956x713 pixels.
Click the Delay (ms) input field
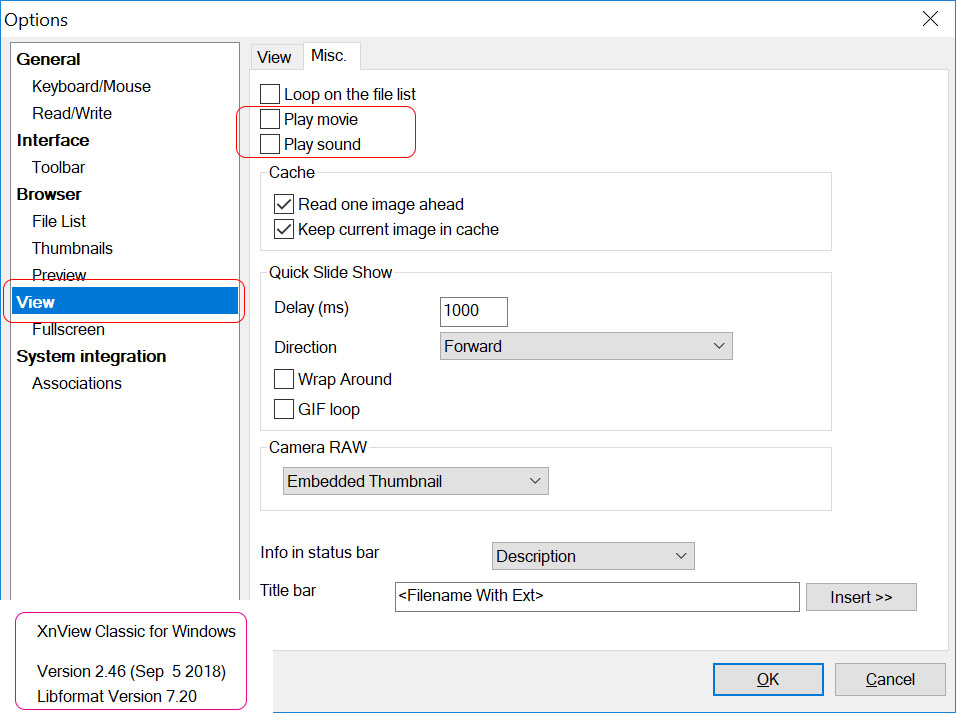(x=473, y=311)
